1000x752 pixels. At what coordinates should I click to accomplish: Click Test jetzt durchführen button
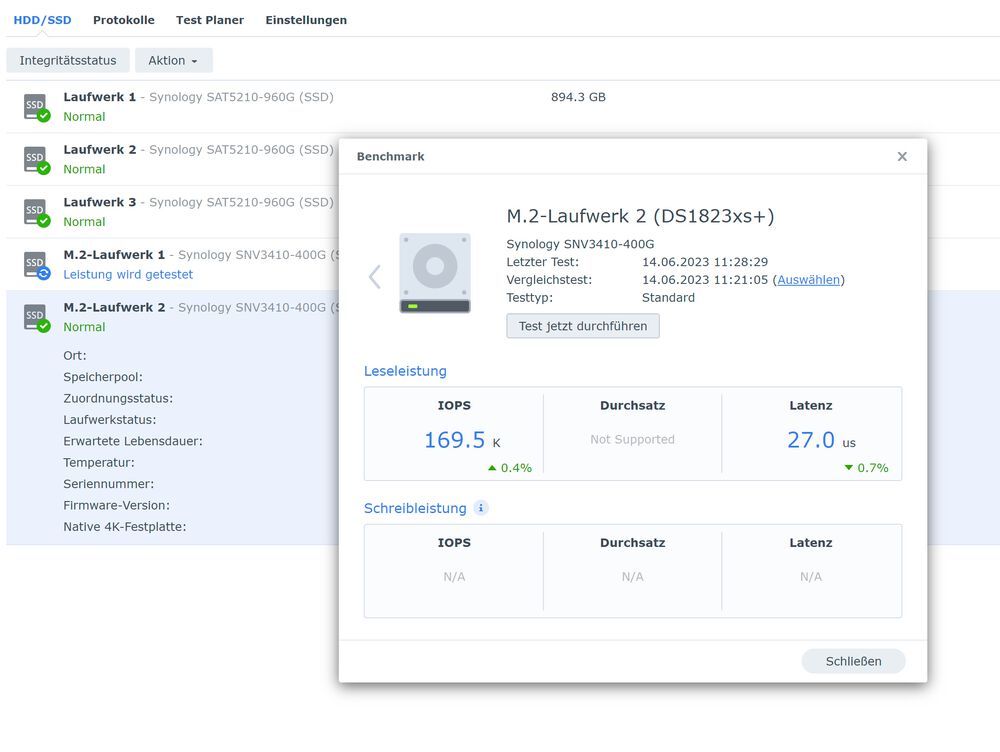[x=583, y=326]
